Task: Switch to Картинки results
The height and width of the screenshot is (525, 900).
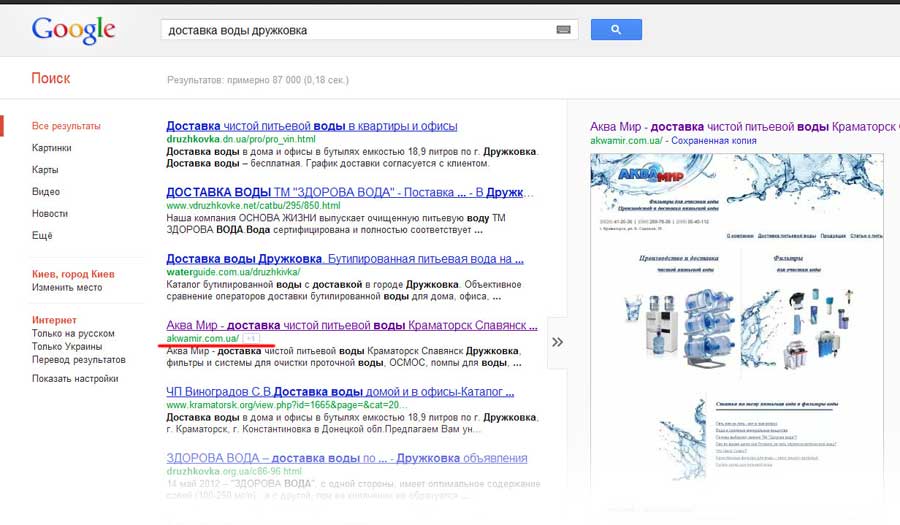Action: (x=52, y=147)
